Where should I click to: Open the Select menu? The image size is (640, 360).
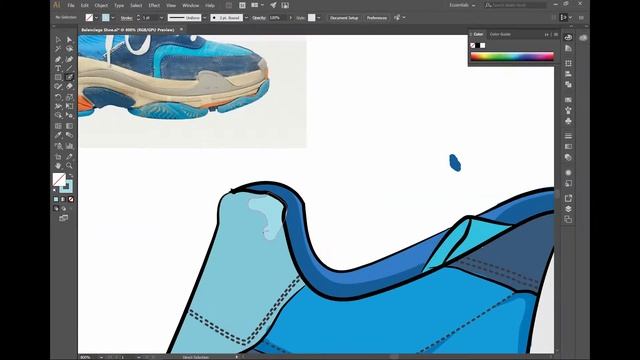(x=136, y=6)
